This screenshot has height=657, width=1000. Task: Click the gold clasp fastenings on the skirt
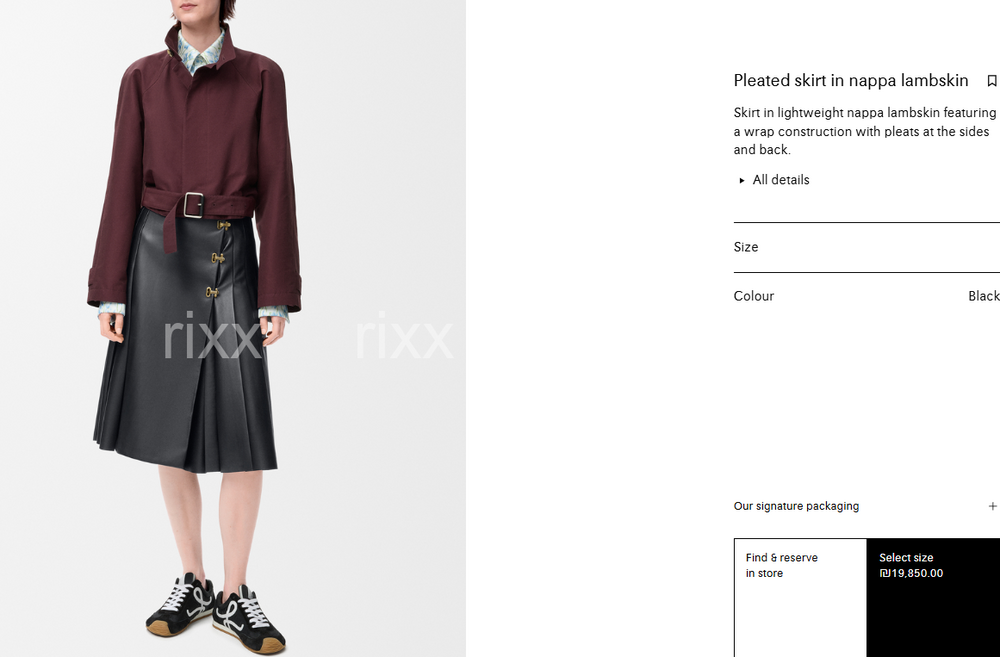[217, 258]
